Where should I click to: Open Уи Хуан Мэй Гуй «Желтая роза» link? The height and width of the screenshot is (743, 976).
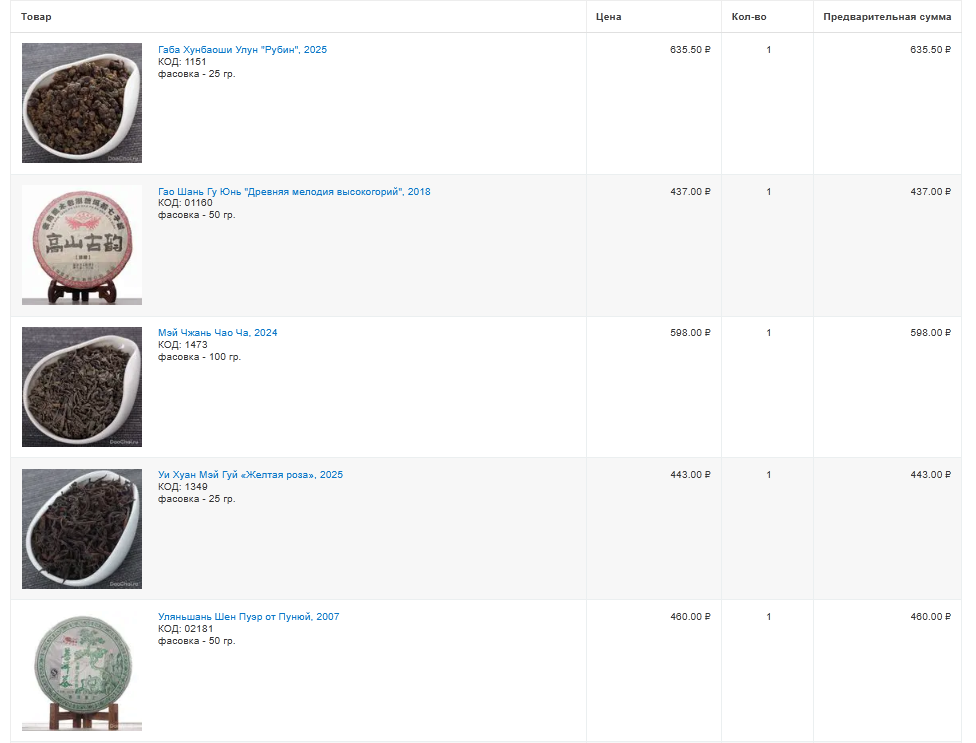click(250, 475)
